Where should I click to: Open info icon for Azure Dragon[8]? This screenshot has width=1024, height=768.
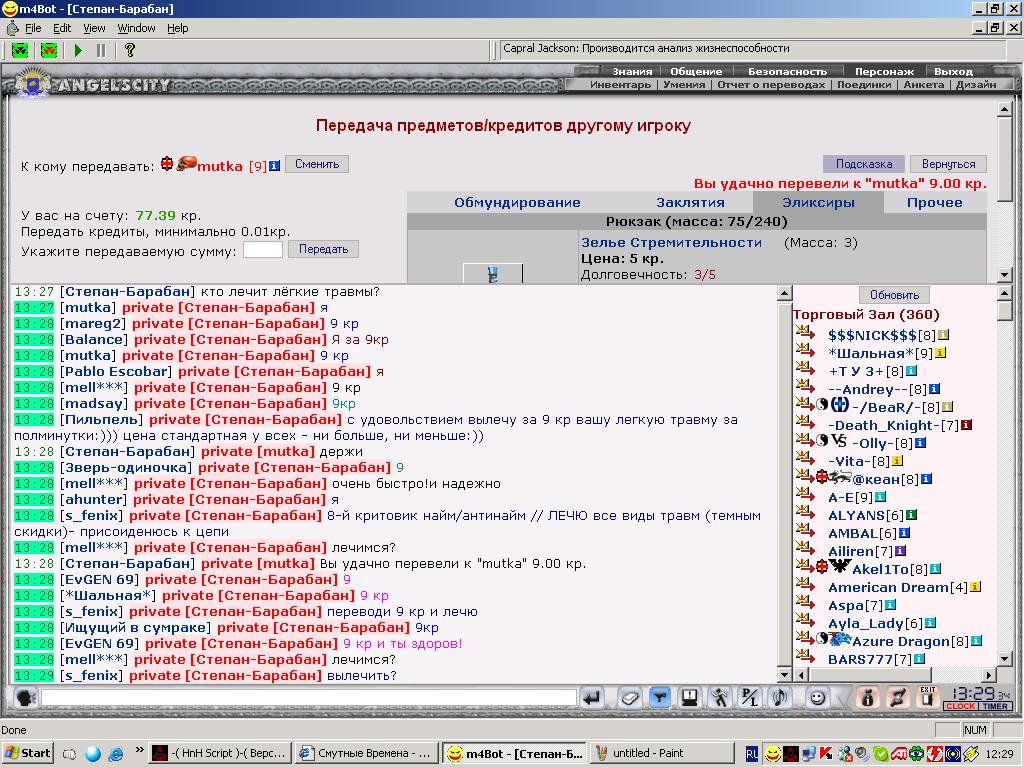pyautogui.click(x=976, y=641)
